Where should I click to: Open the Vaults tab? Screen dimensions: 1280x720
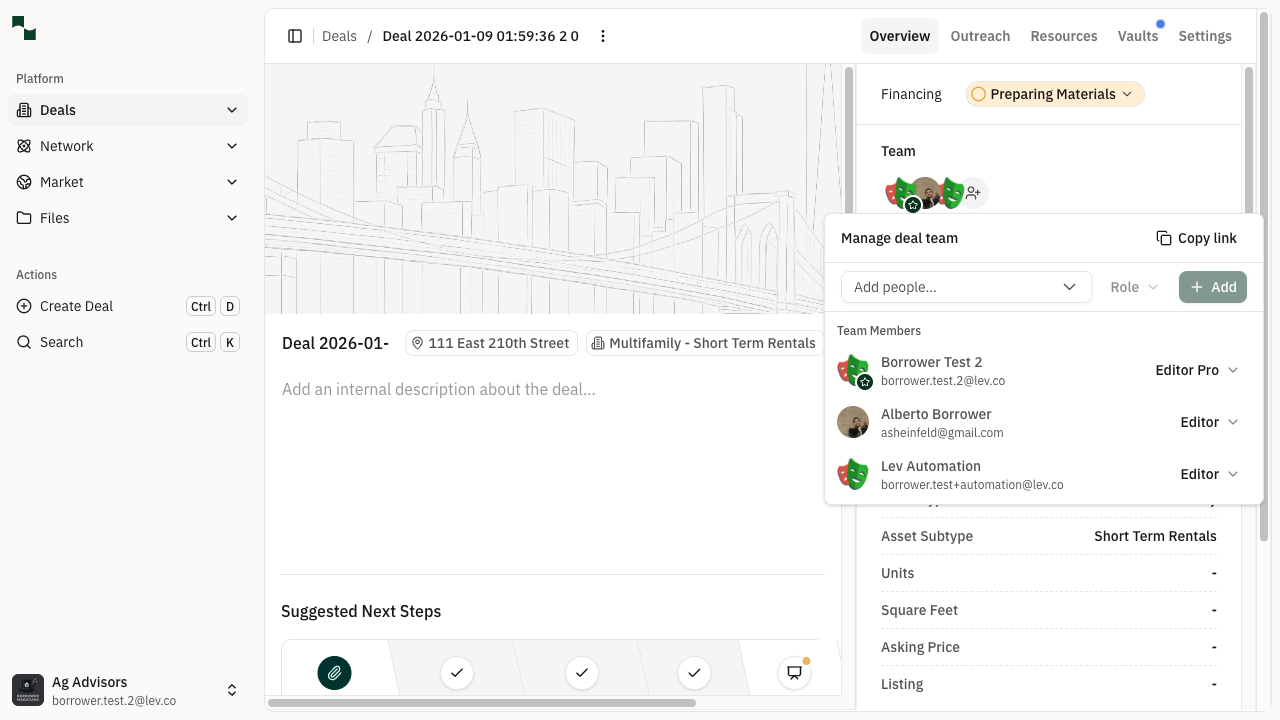(1137, 36)
